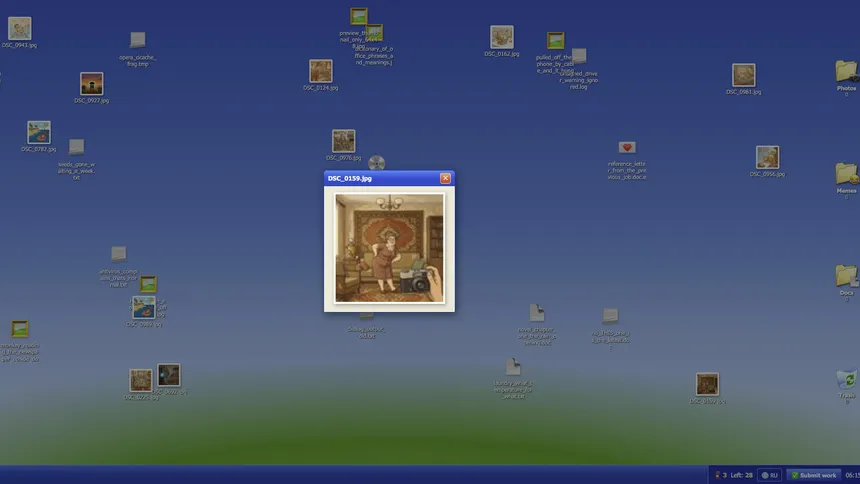
Task: Open the Trash bin
Action: 847,380
